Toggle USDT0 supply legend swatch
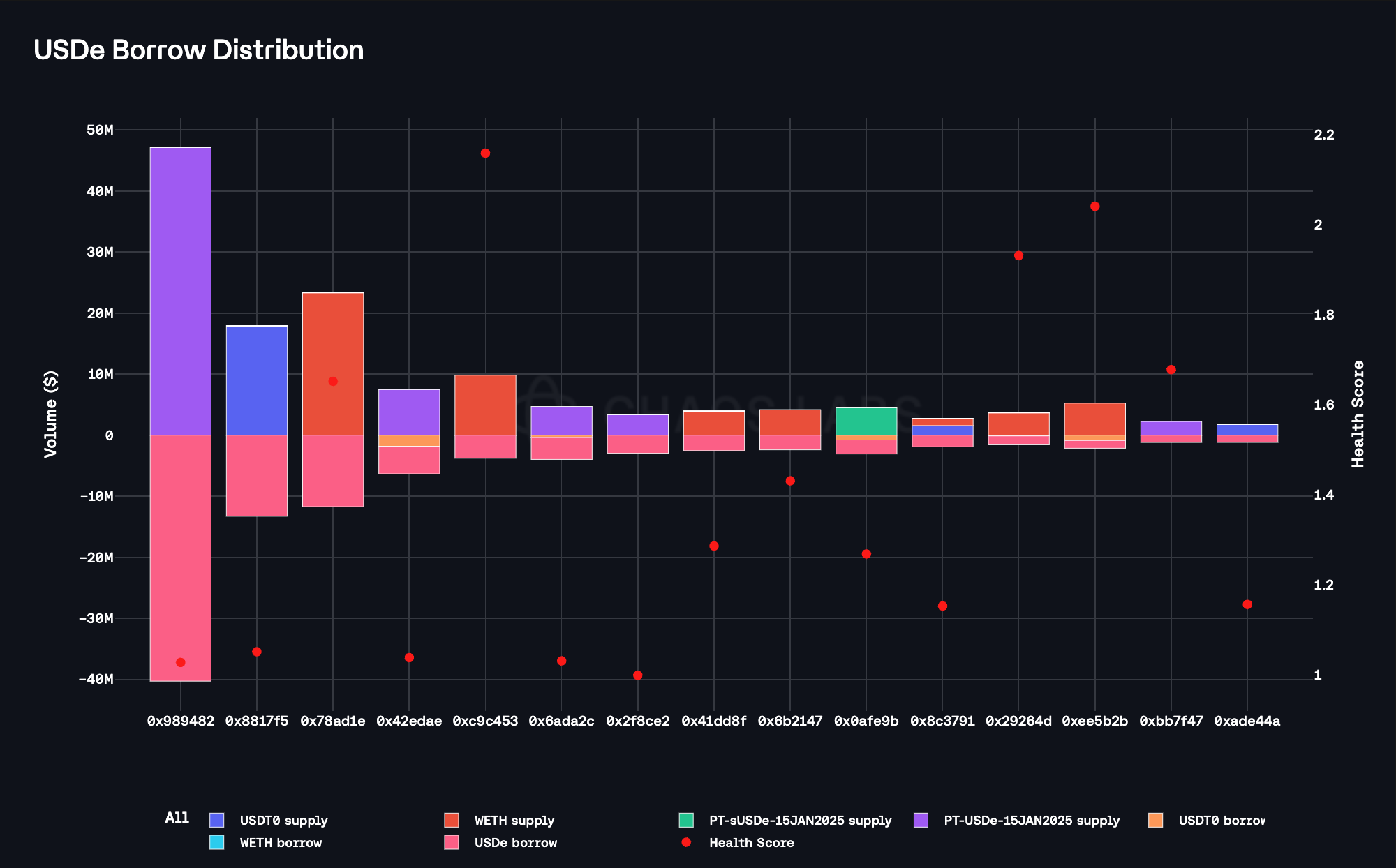1396x868 pixels. click(x=217, y=821)
